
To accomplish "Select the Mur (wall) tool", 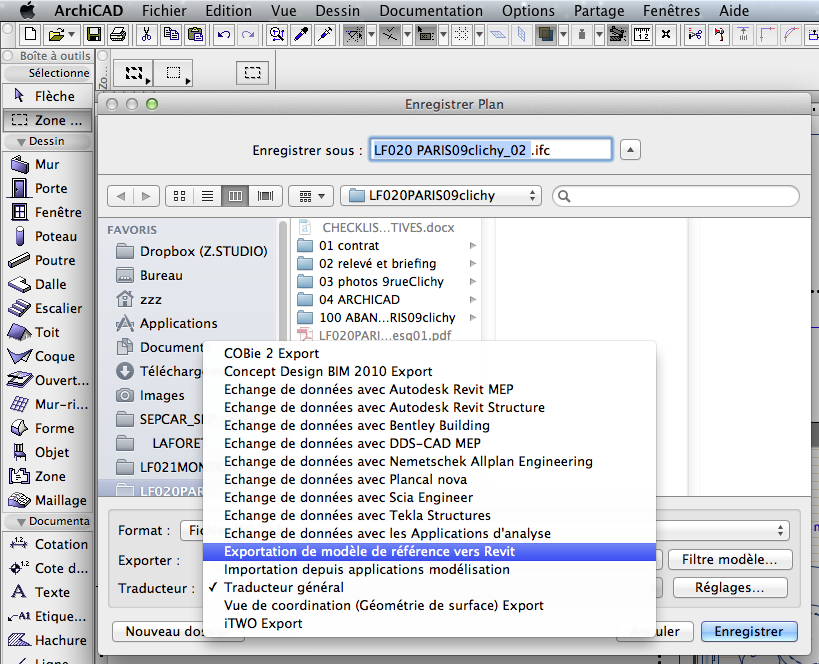I will tap(46, 164).
